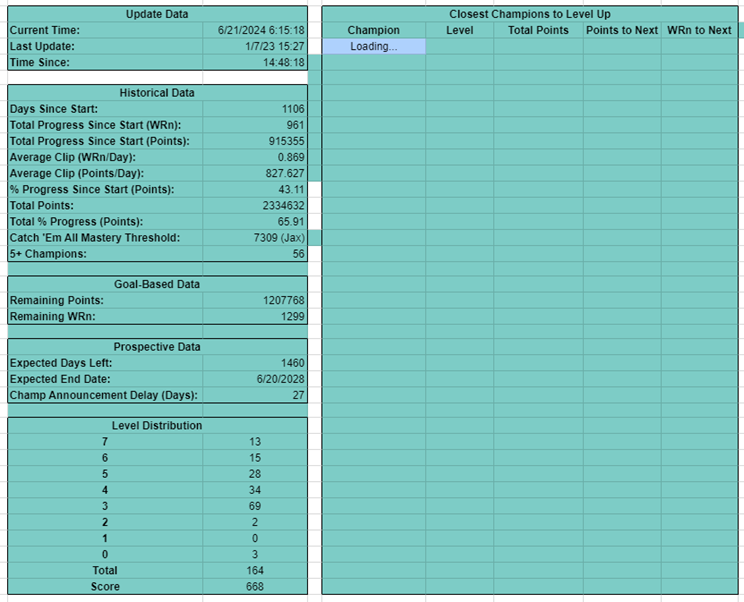Click the 'Points to Next' column header
The image size is (744, 602).
click(622, 30)
